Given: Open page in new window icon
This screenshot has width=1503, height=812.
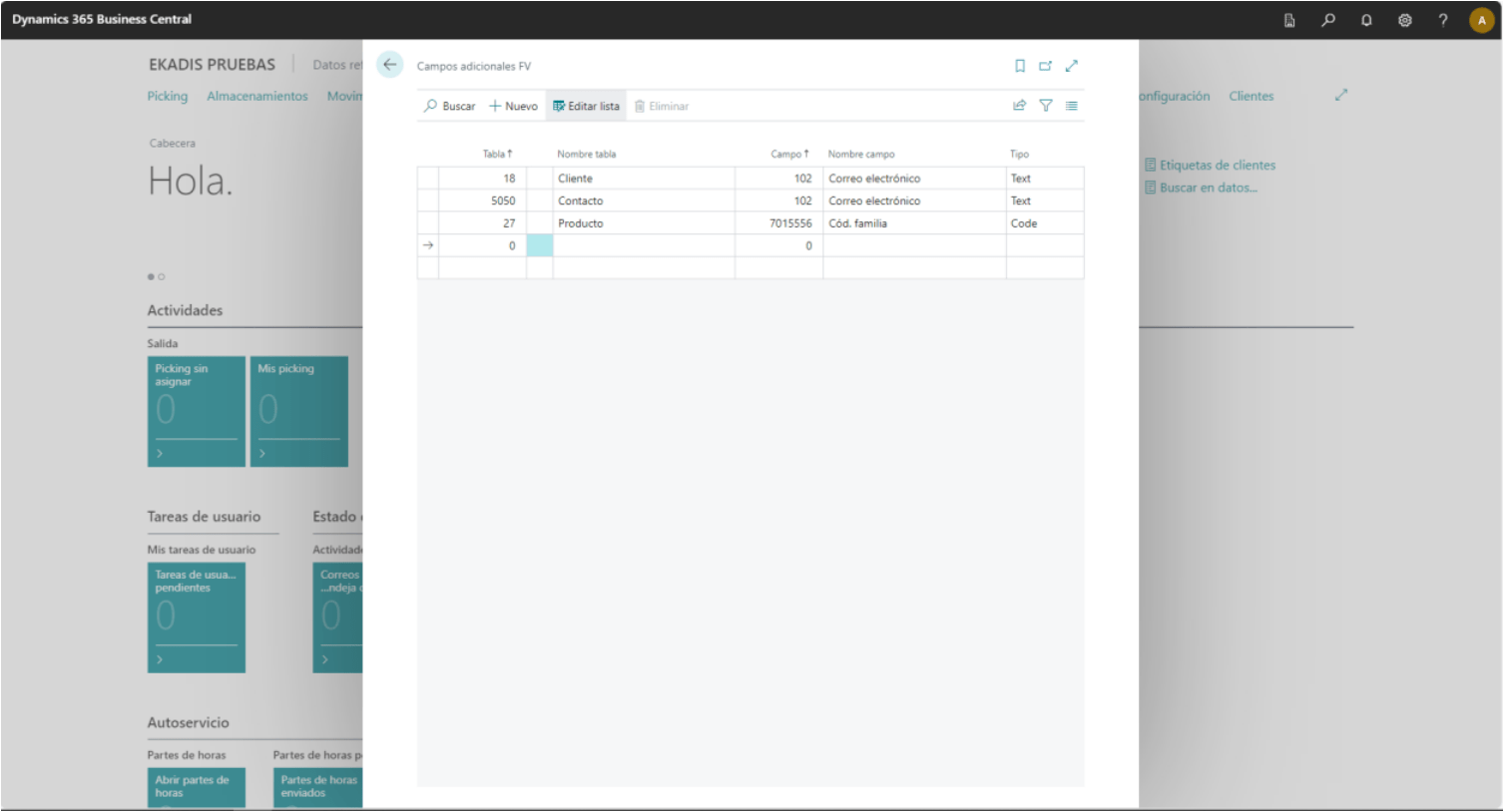Looking at the screenshot, I should click(1045, 66).
